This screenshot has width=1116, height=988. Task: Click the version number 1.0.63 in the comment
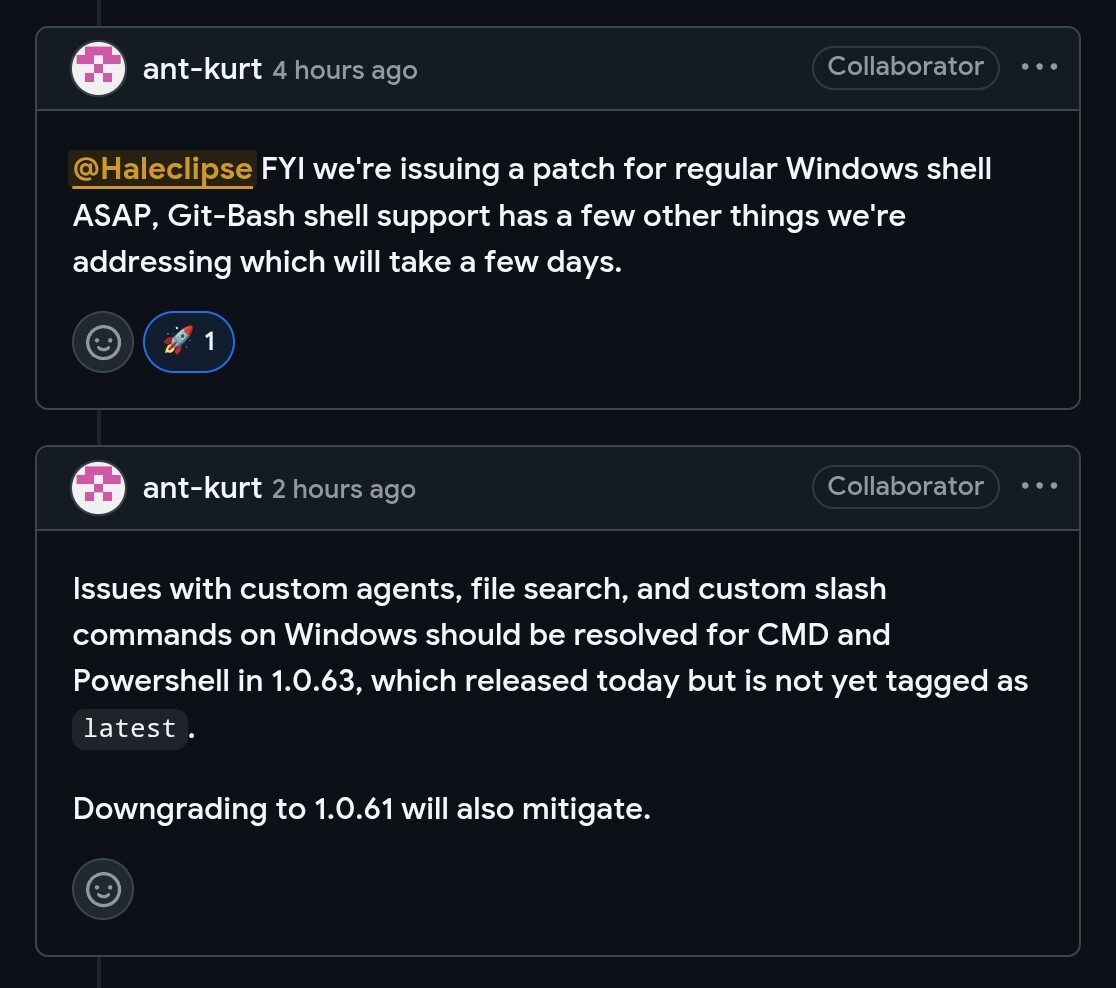tap(312, 681)
